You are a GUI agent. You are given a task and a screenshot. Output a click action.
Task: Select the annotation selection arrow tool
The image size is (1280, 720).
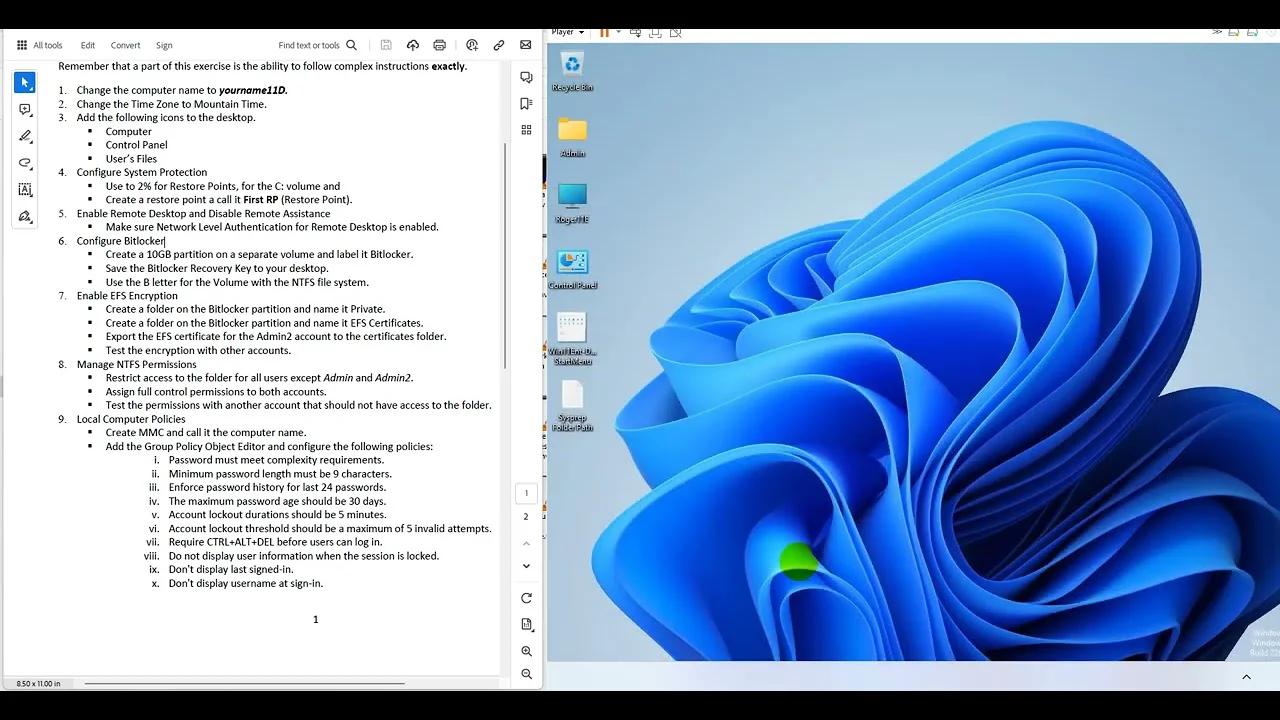24,82
